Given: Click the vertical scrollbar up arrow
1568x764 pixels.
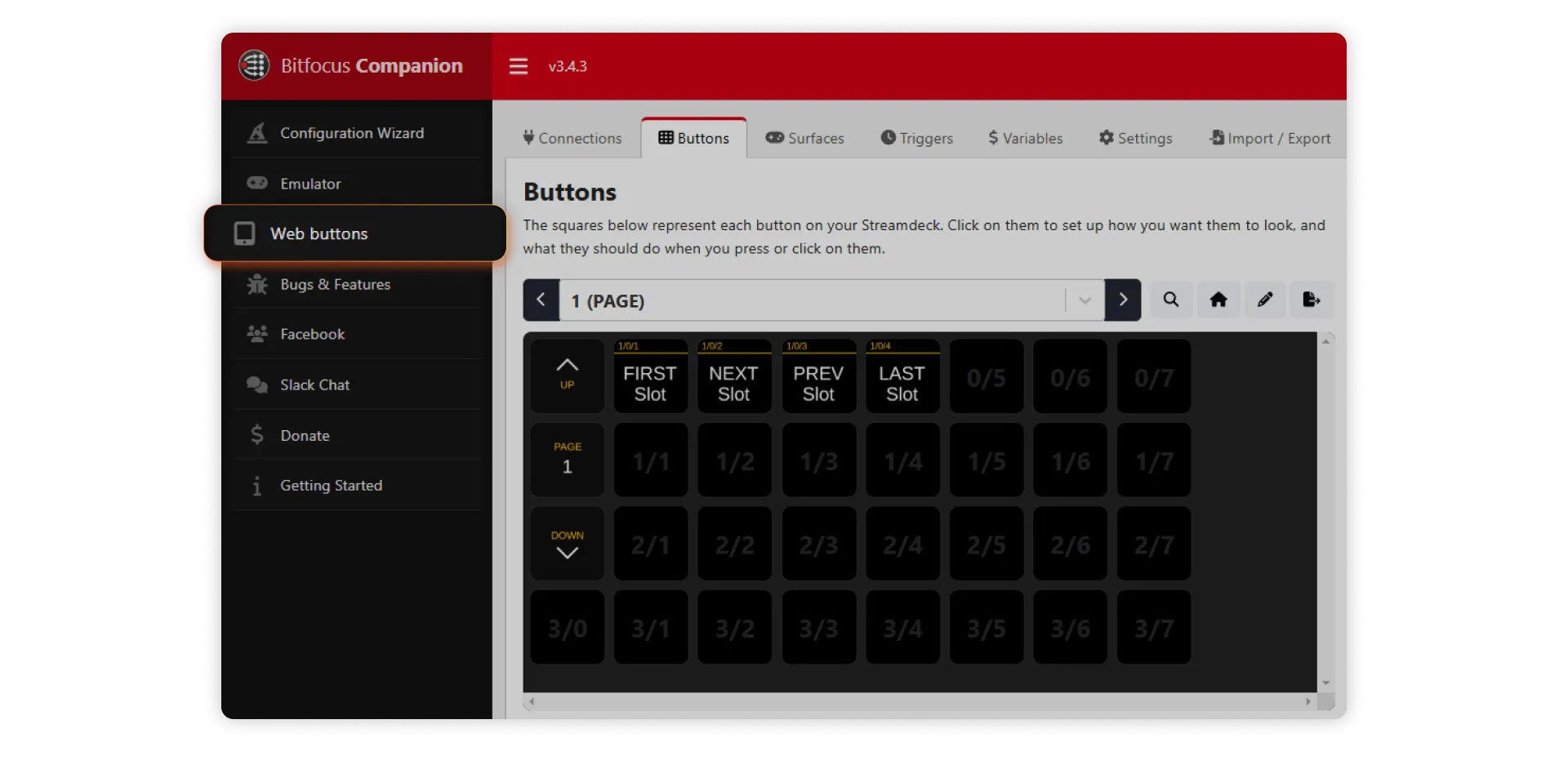Looking at the screenshot, I should tap(1326, 340).
